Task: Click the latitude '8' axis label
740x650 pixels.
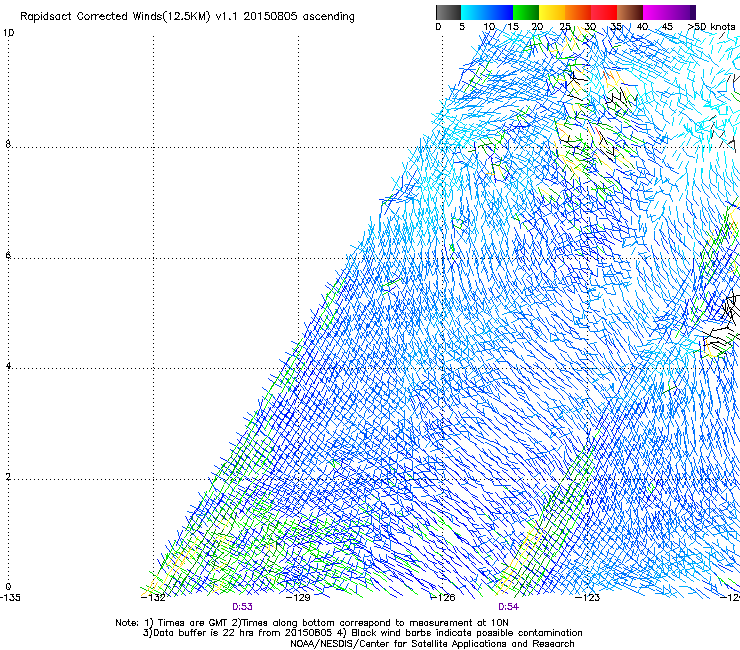Action: point(8,144)
